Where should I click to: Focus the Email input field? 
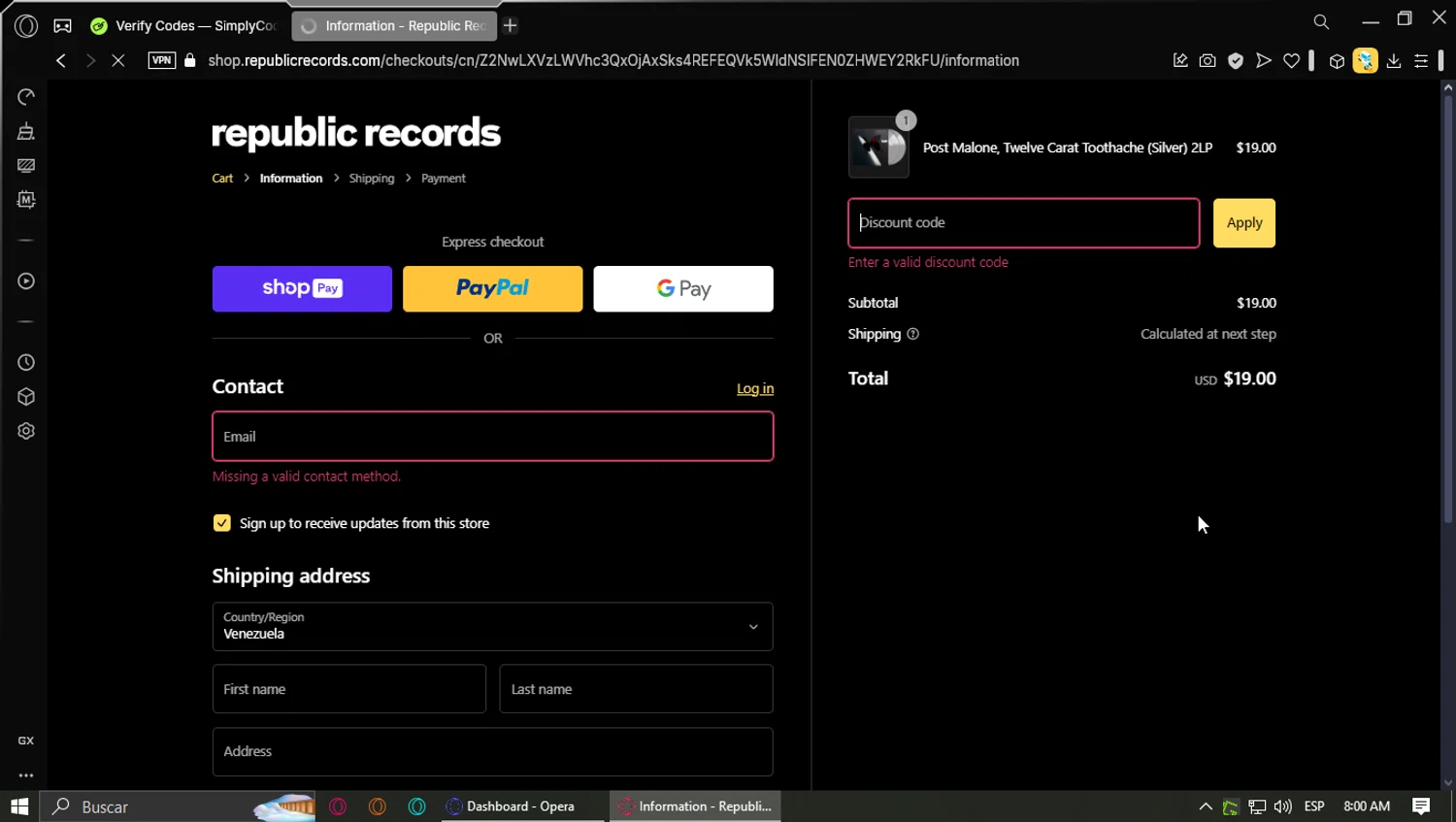(493, 436)
